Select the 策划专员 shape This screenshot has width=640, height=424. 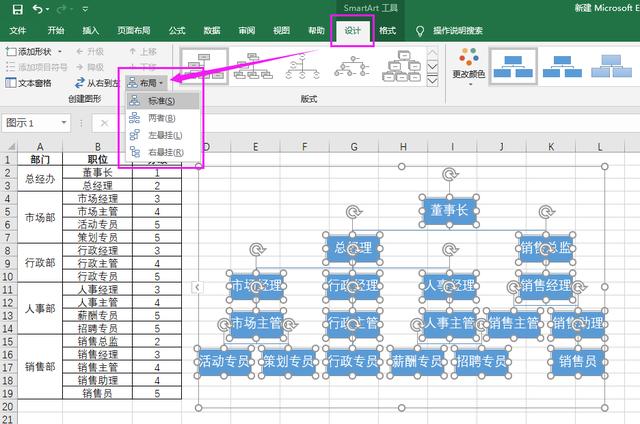click(x=288, y=361)
